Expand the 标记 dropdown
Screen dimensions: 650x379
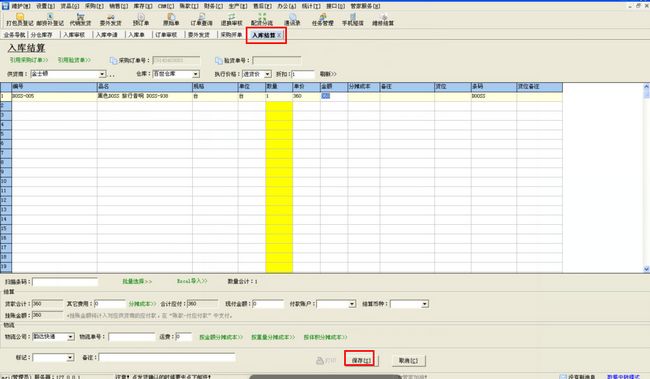click(x=70, y=357)
